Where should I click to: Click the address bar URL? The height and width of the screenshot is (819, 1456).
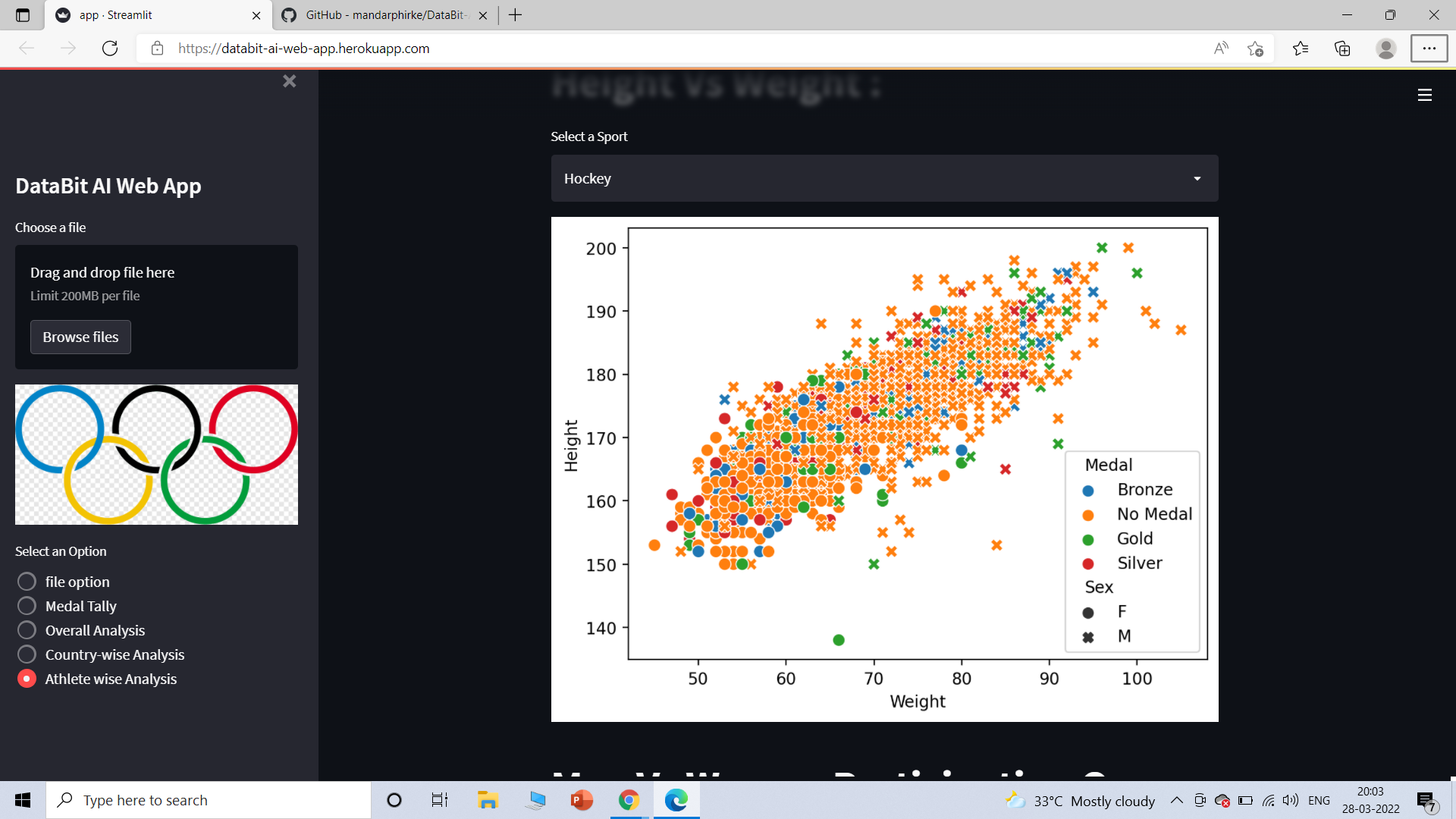pyautogui.click(x=303, y=49)
